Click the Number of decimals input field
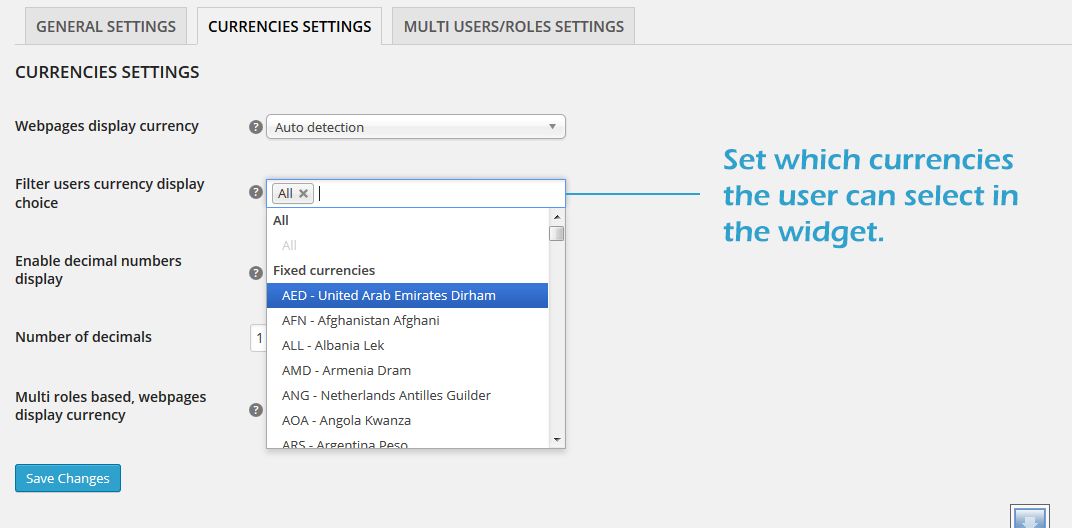Screen dimensions: 1072x528 tap(258, 337)
